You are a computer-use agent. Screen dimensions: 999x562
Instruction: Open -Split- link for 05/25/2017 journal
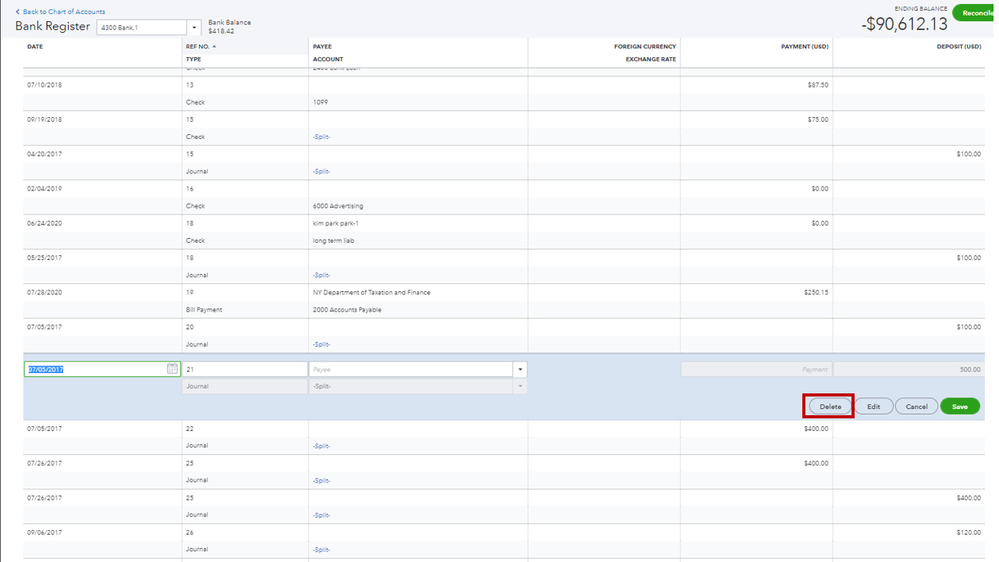[x=321, y=275]
